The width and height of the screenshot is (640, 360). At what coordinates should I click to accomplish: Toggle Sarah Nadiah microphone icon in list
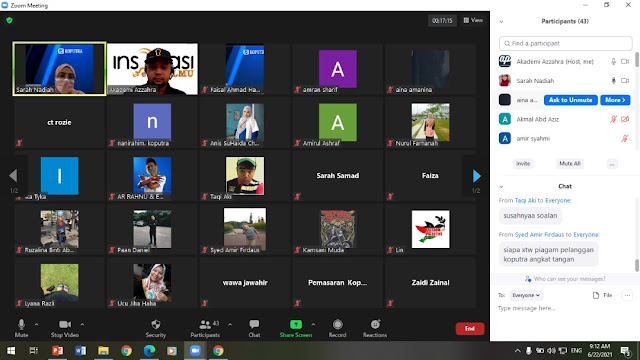click(613, 81)
